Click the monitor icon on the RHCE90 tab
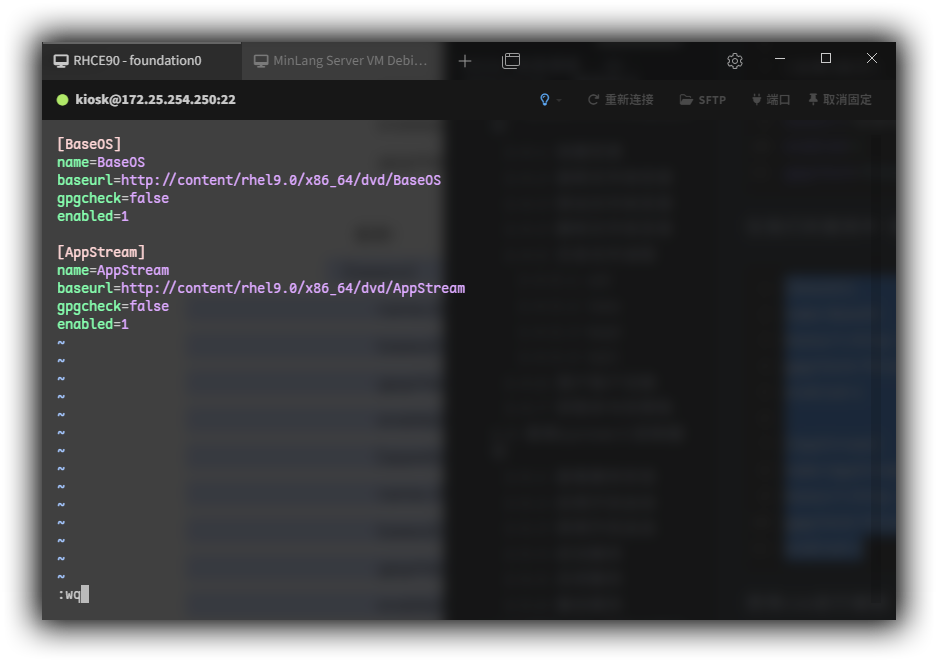 click(61, 61)
